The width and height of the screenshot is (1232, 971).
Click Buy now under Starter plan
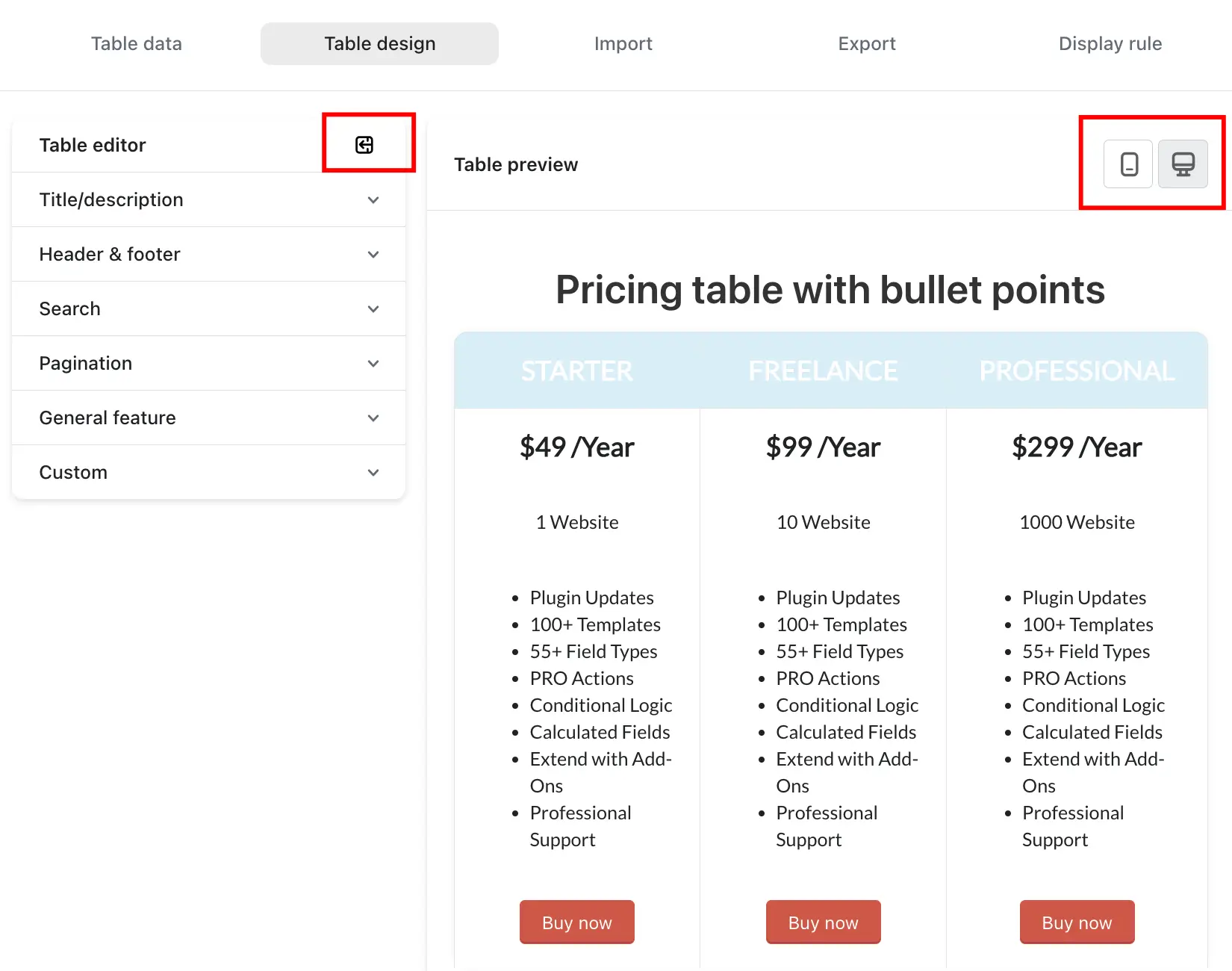pyautogui.click(x=577, y=922)
